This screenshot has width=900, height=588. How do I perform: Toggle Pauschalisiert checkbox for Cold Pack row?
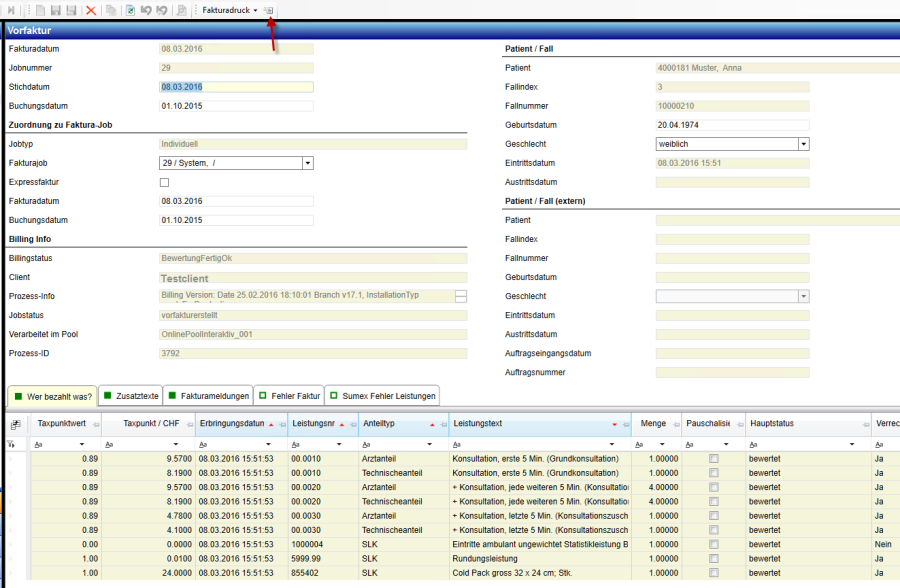[x=713, y=575]
